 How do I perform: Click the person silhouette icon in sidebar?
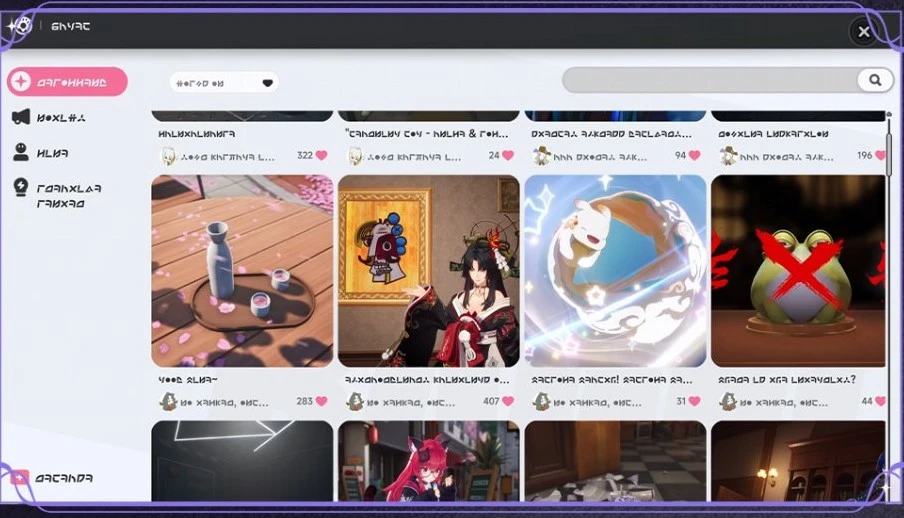[21, 152]
